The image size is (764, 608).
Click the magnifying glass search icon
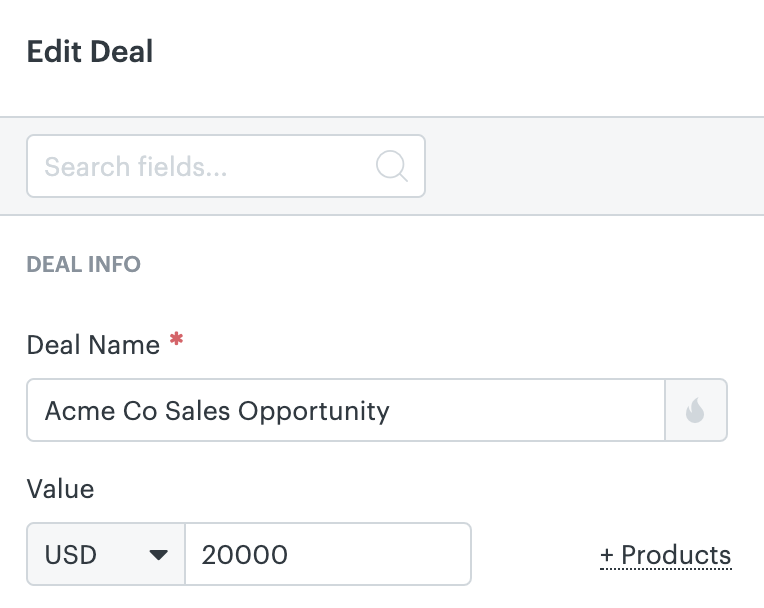[x=392, y=166]
